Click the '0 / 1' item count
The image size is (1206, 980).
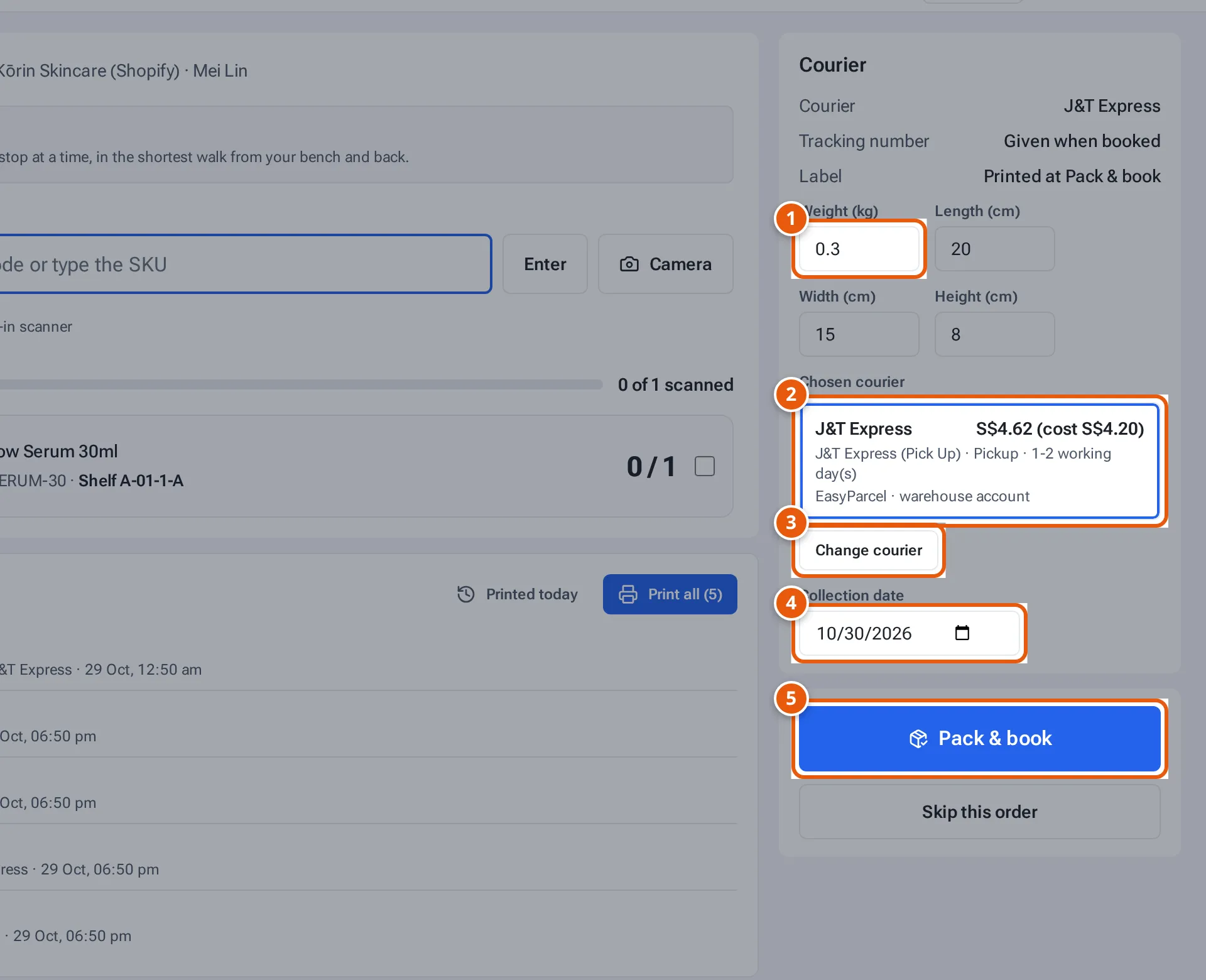point(651,466)
